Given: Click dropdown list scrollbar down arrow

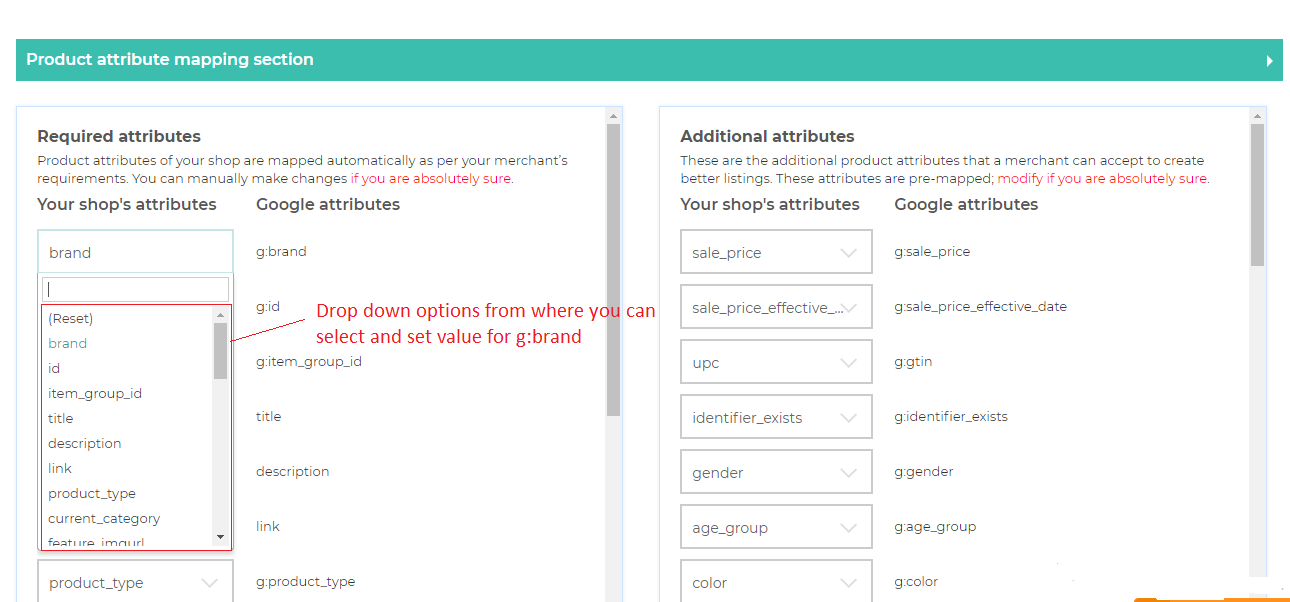Looking at the screenshot, I should 220,538.
